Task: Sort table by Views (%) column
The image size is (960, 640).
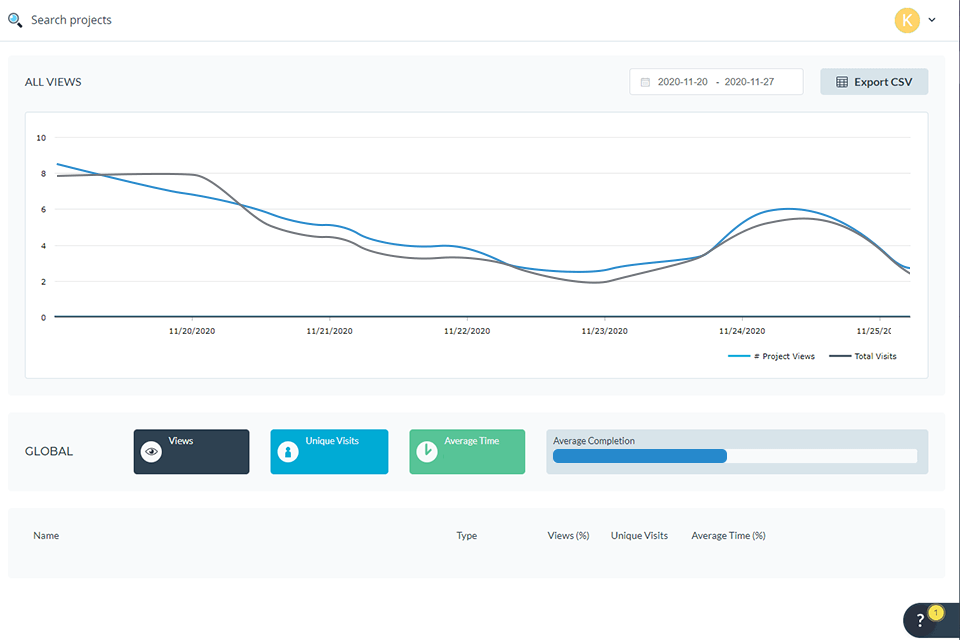Action: click(568, 536)
